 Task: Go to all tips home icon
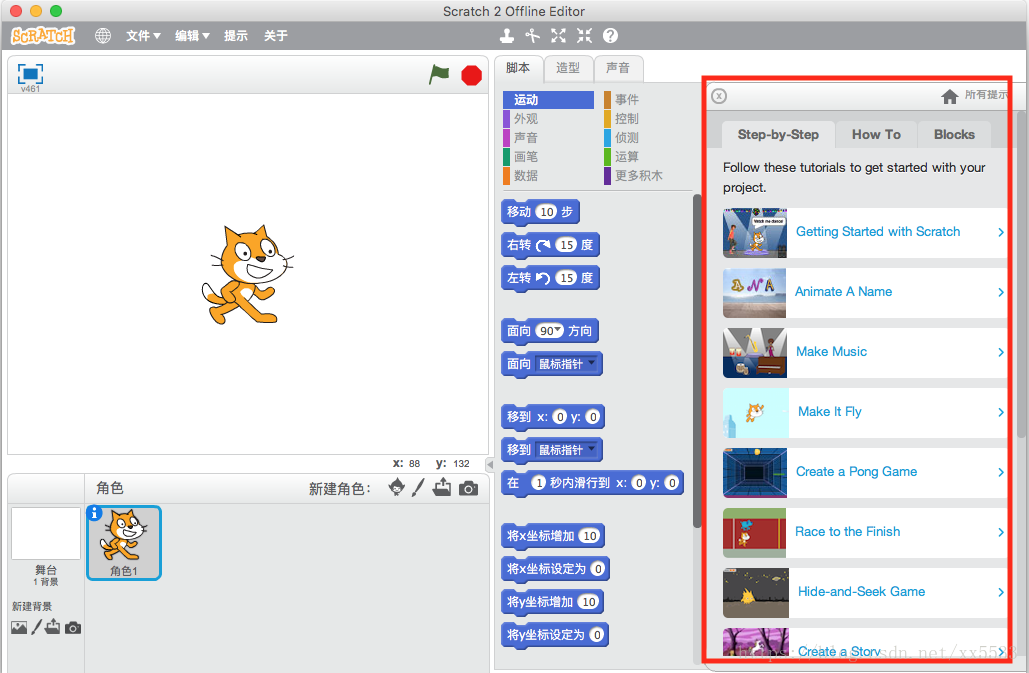(950, 97)
